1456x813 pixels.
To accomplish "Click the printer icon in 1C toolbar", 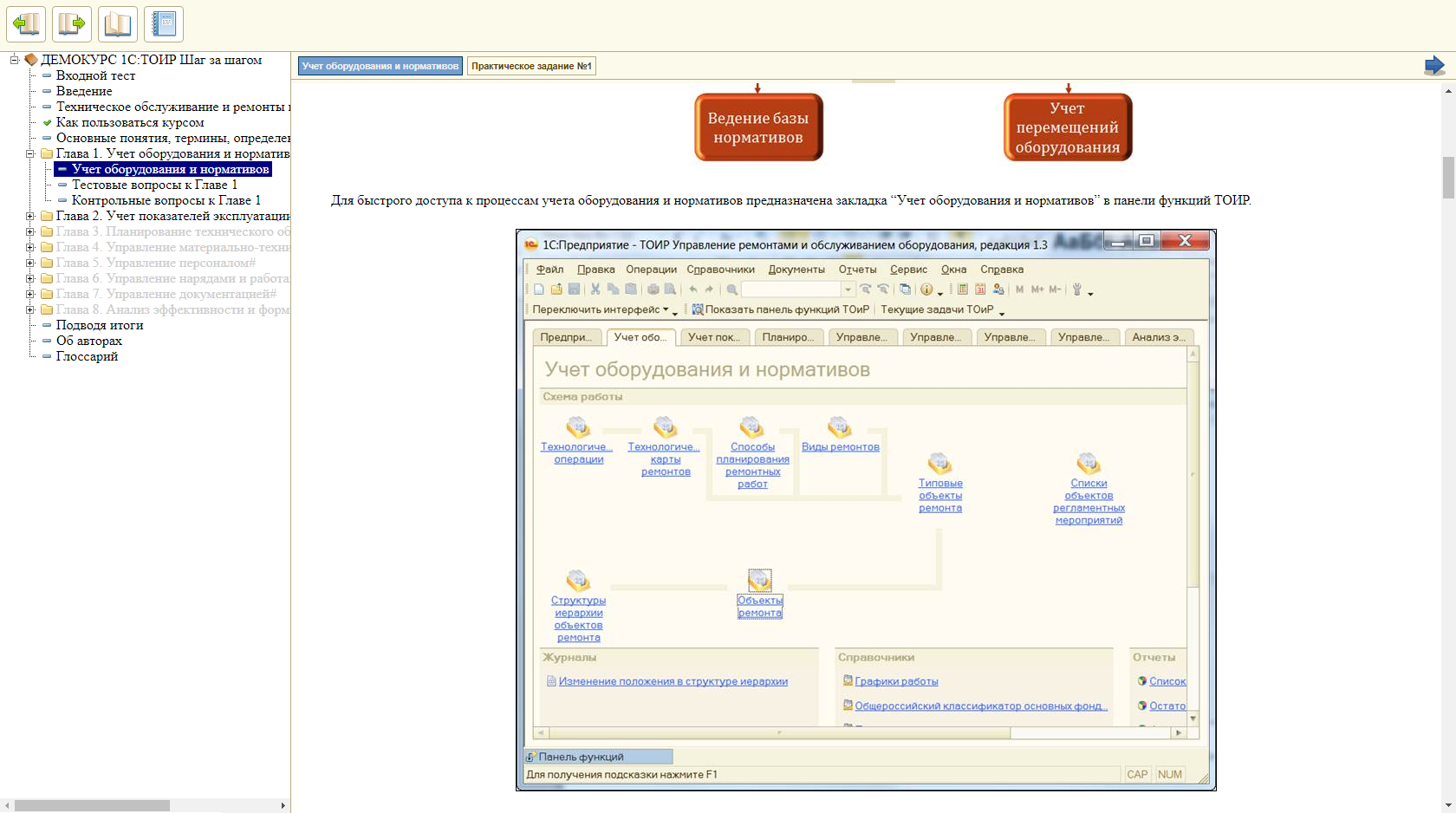I will tap(653, 289).
